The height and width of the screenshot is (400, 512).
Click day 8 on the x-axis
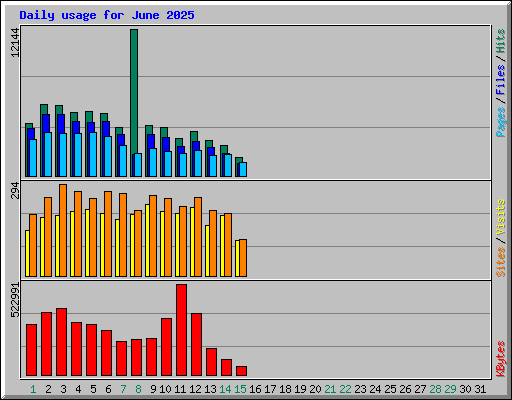[138, 389]
